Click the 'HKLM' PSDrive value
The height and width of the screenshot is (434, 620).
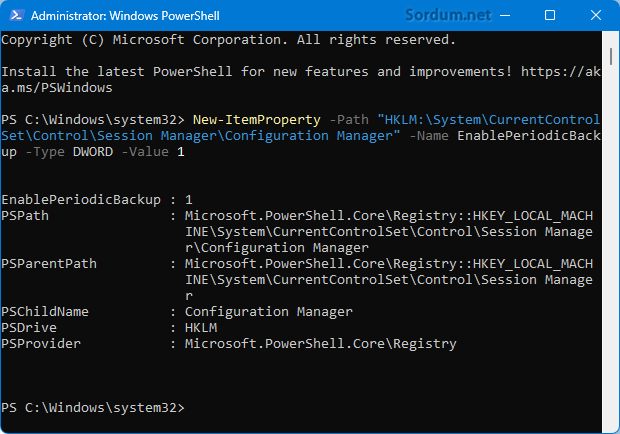point(201,328)
